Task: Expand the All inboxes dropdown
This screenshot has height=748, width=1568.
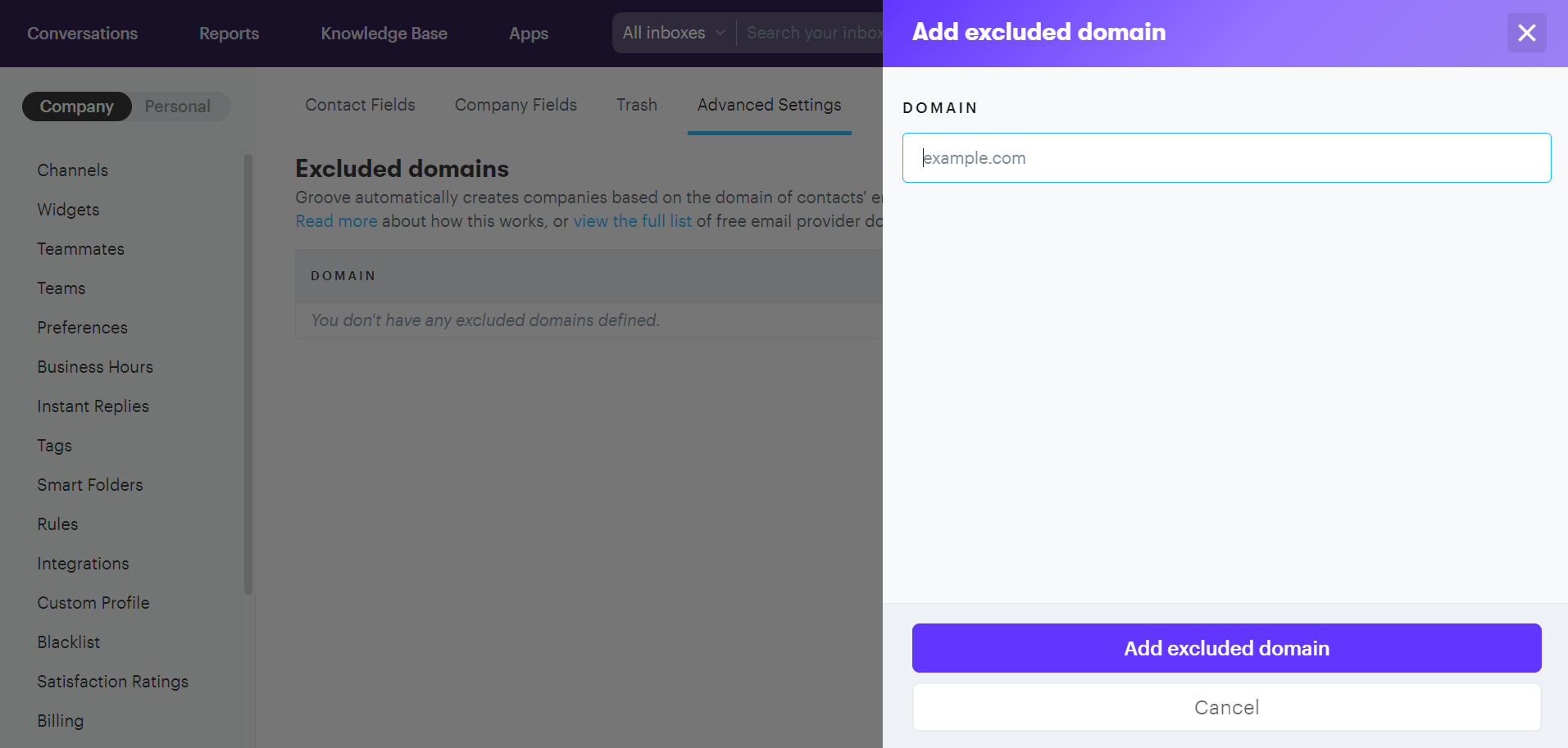Action: pos(673,33)
